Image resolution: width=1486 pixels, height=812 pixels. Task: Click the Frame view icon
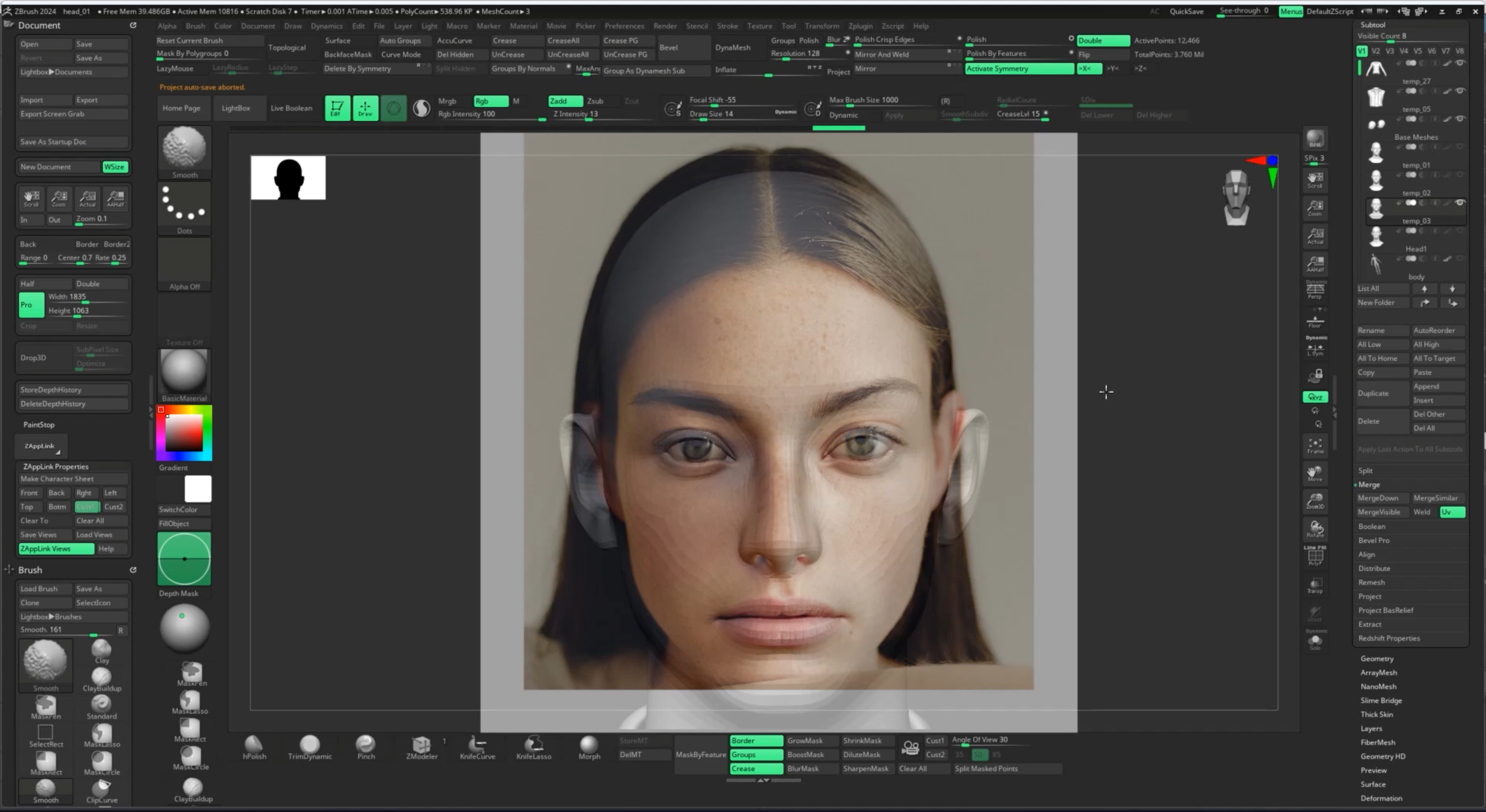coord(1315,445)
